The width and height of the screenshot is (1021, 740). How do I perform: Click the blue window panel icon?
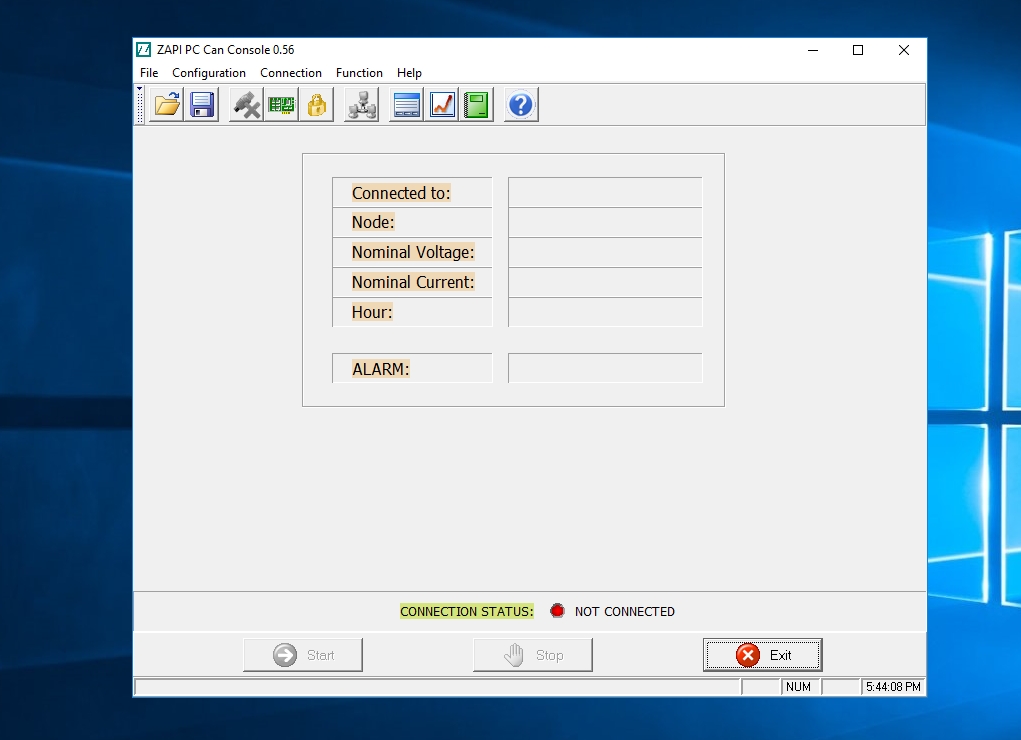406,105
